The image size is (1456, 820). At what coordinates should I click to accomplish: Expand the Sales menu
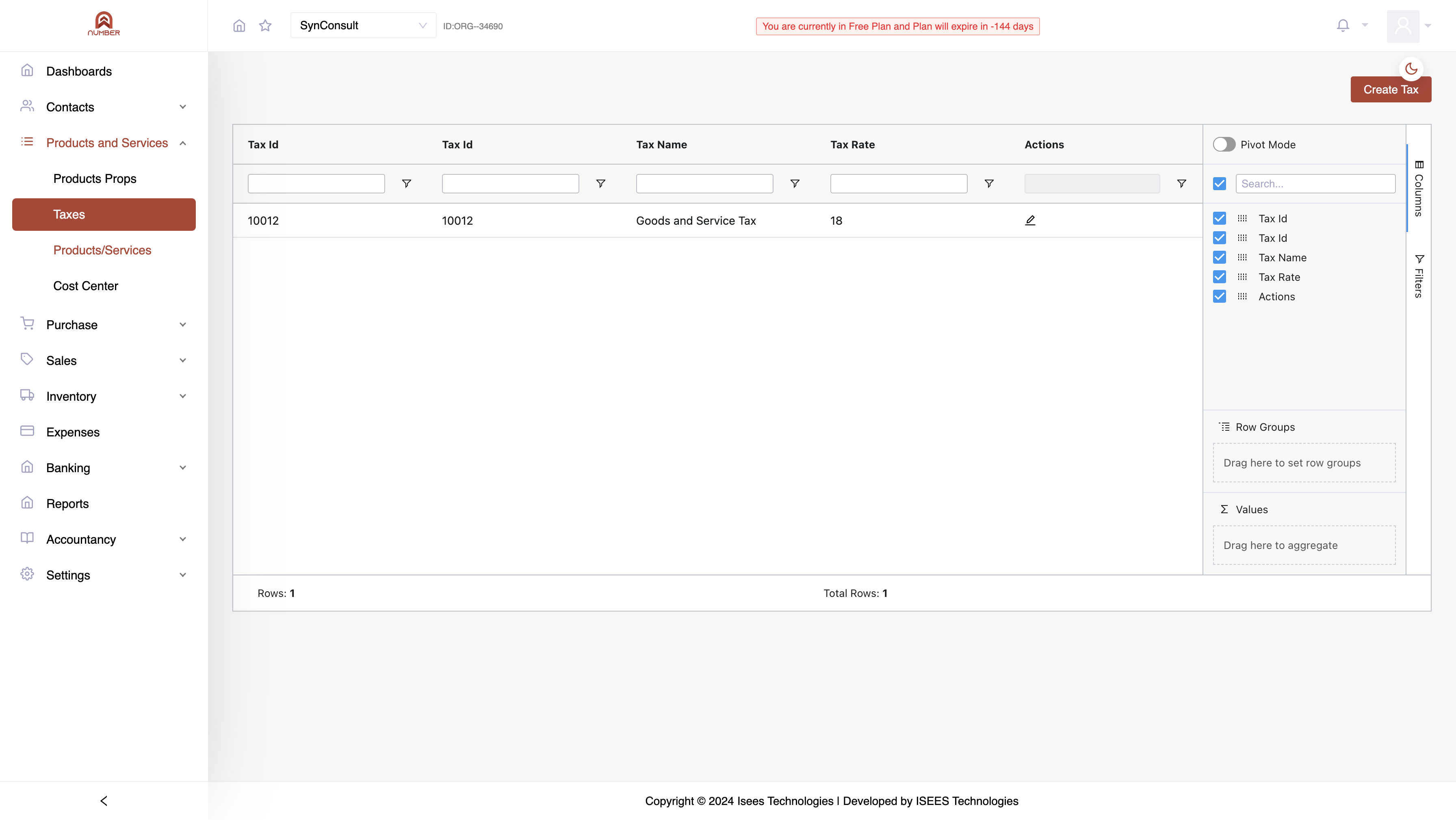point(104,360)
